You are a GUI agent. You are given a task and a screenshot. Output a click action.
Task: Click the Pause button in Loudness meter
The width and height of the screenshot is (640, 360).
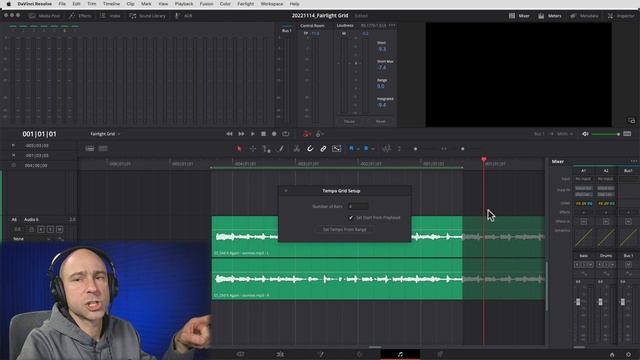(349, 121)
